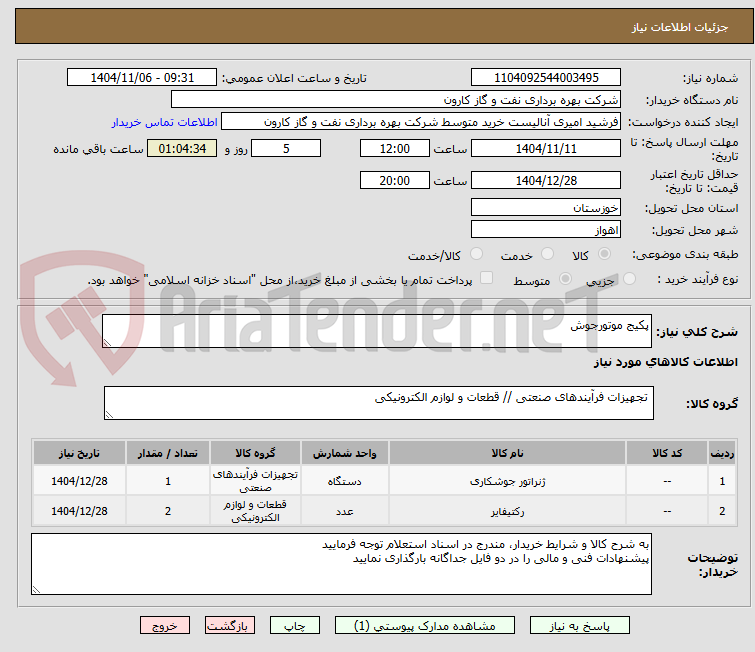The width and height of the screenshot is (755, 652).
Task: Select the ژنراتور جوشکاری item cell
Action: point(507,481)
